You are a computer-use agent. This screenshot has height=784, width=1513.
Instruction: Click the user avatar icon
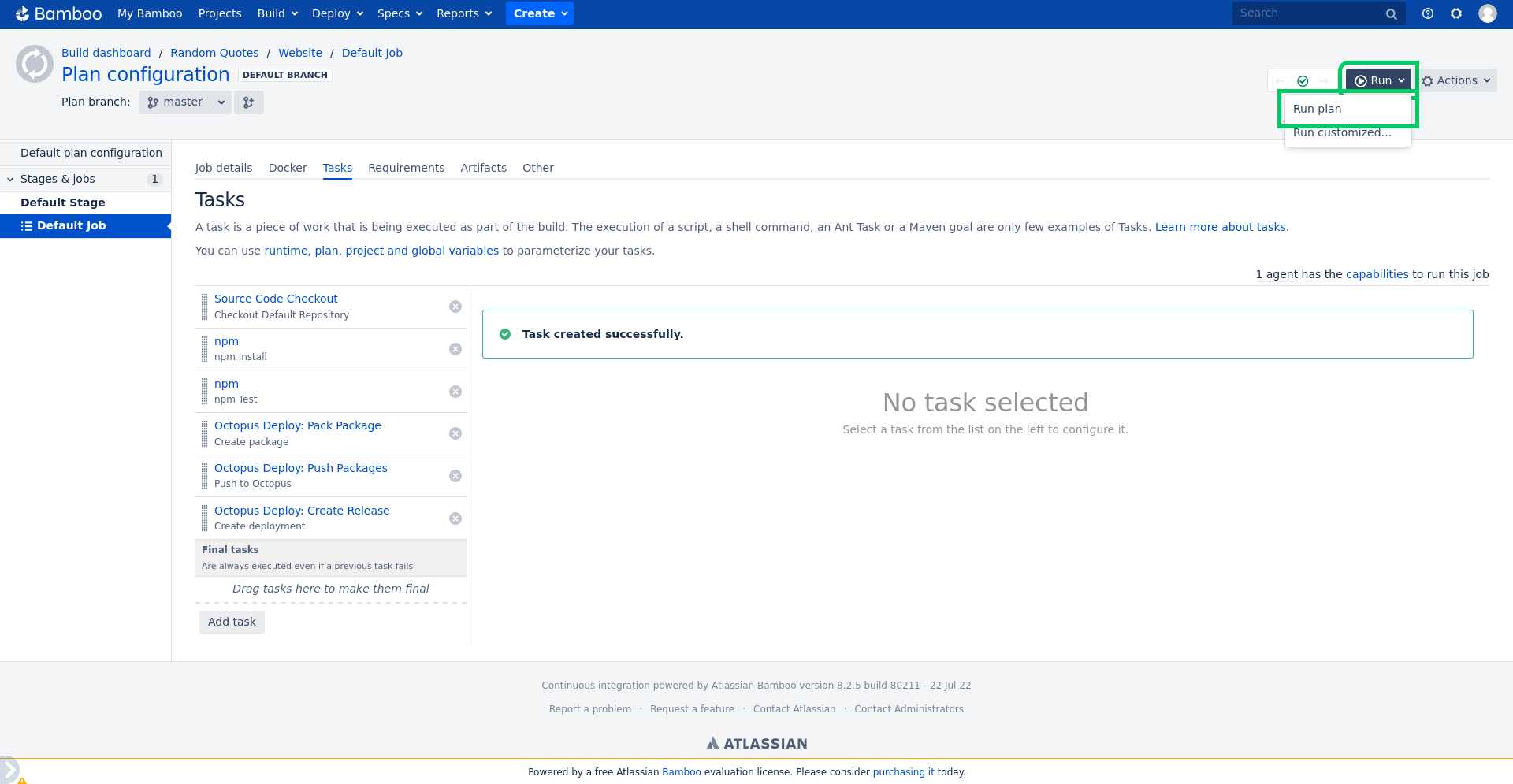click(1488, 13)
